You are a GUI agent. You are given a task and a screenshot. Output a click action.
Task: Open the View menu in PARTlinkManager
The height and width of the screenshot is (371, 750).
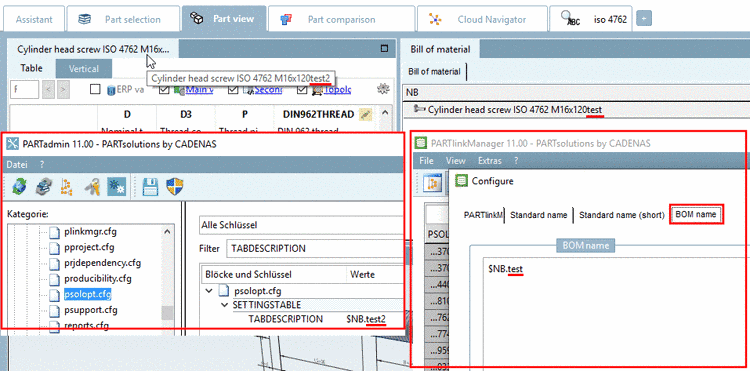coord(455,161)
